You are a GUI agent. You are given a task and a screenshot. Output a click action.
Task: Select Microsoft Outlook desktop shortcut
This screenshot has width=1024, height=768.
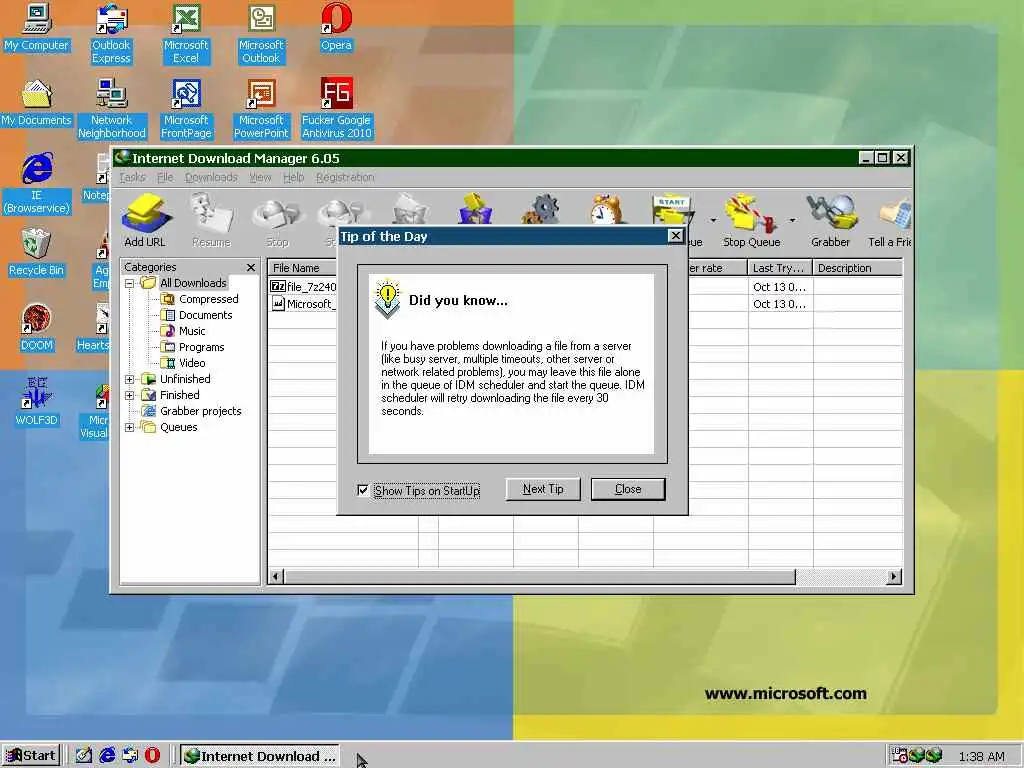[x=261, y=34]
